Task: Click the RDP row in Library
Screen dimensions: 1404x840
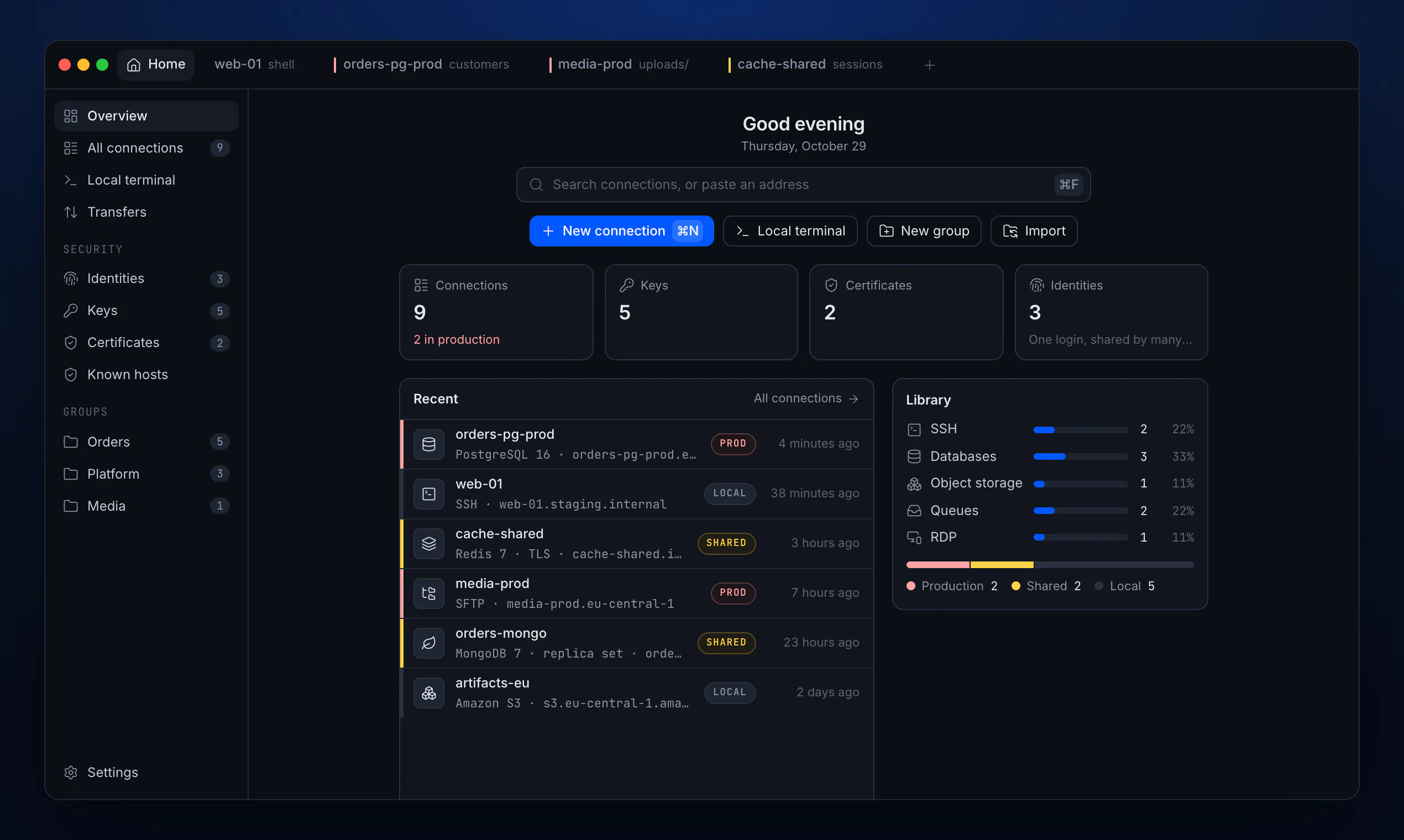Action: pos(1050,538)
